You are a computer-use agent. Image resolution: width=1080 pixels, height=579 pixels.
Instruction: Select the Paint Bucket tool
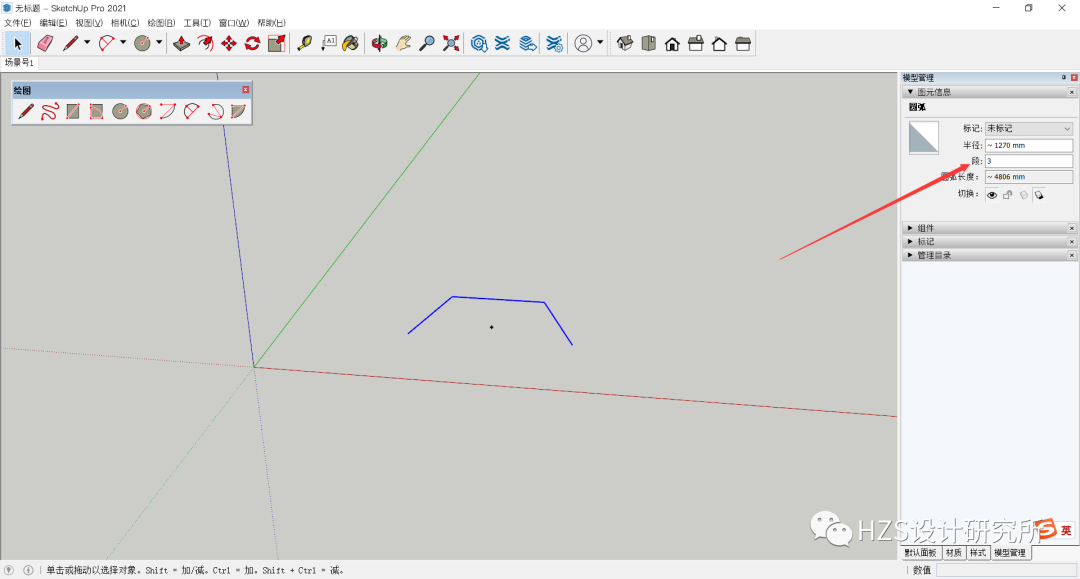click(x=350, y=43)
